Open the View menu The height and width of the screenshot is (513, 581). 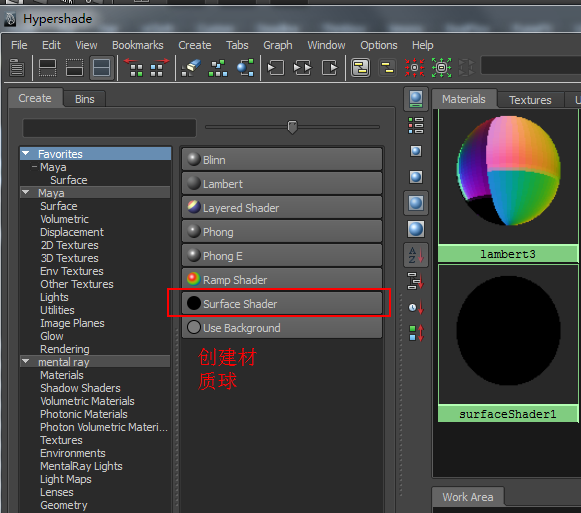86,45
